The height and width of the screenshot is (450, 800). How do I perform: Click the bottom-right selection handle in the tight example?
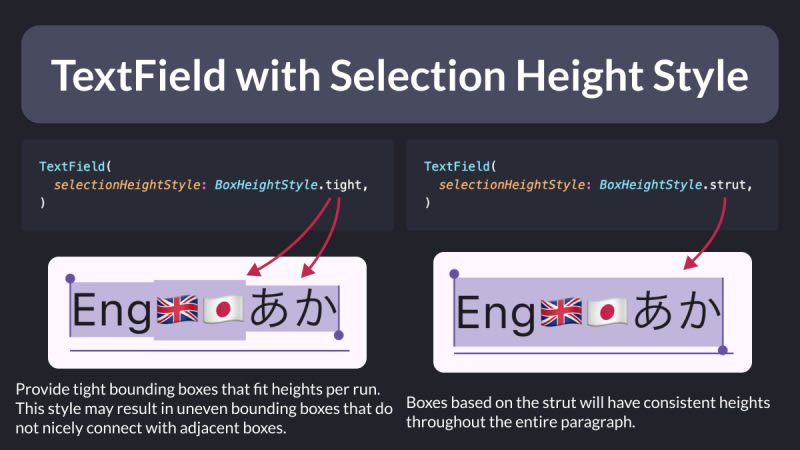point(339,335)
